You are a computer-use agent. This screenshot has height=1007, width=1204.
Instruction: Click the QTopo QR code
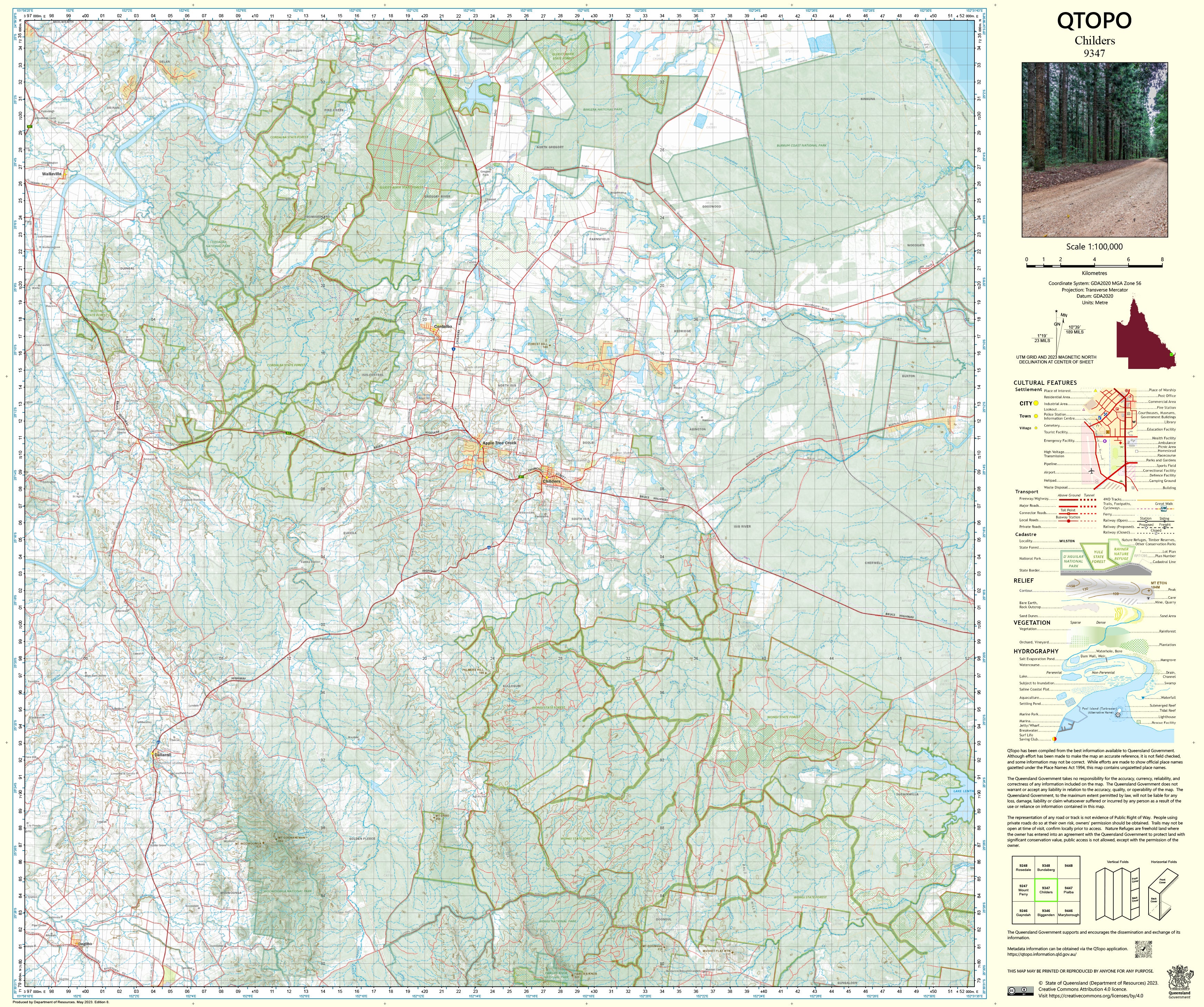pyautogui.click(x=1143, y=949)
